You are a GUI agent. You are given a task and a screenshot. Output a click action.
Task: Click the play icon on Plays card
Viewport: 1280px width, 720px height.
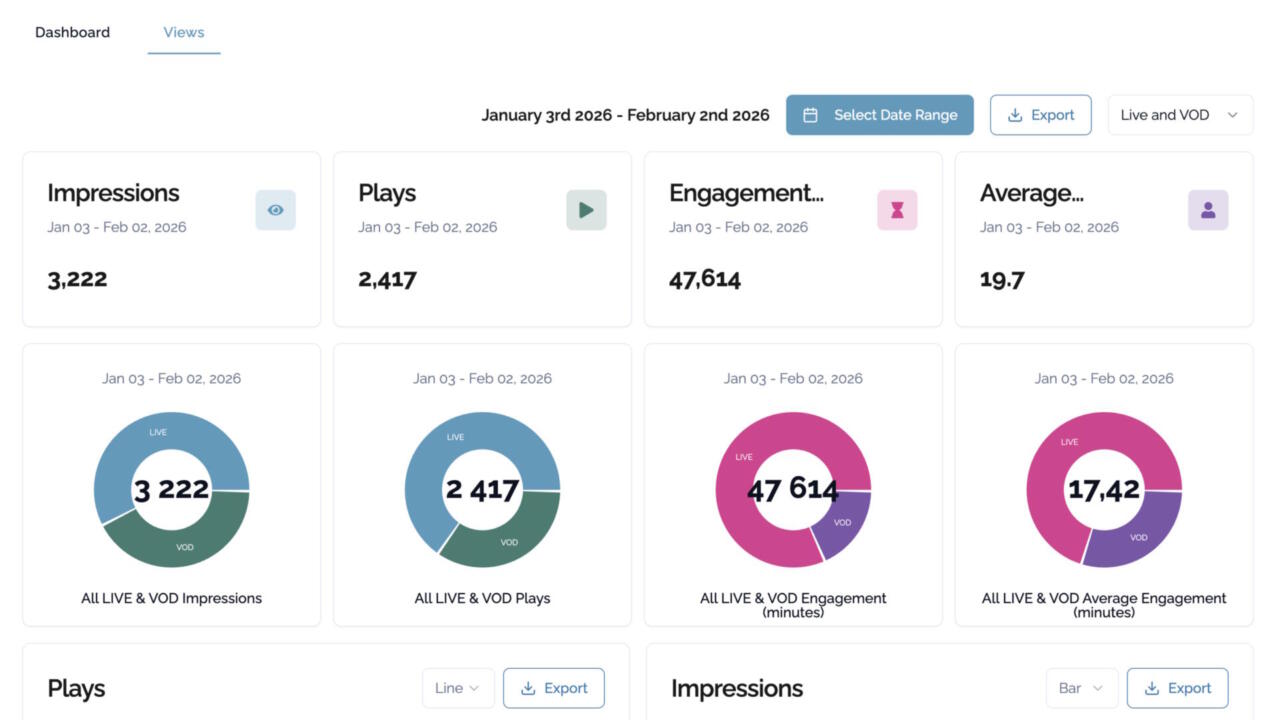[586, 210]
